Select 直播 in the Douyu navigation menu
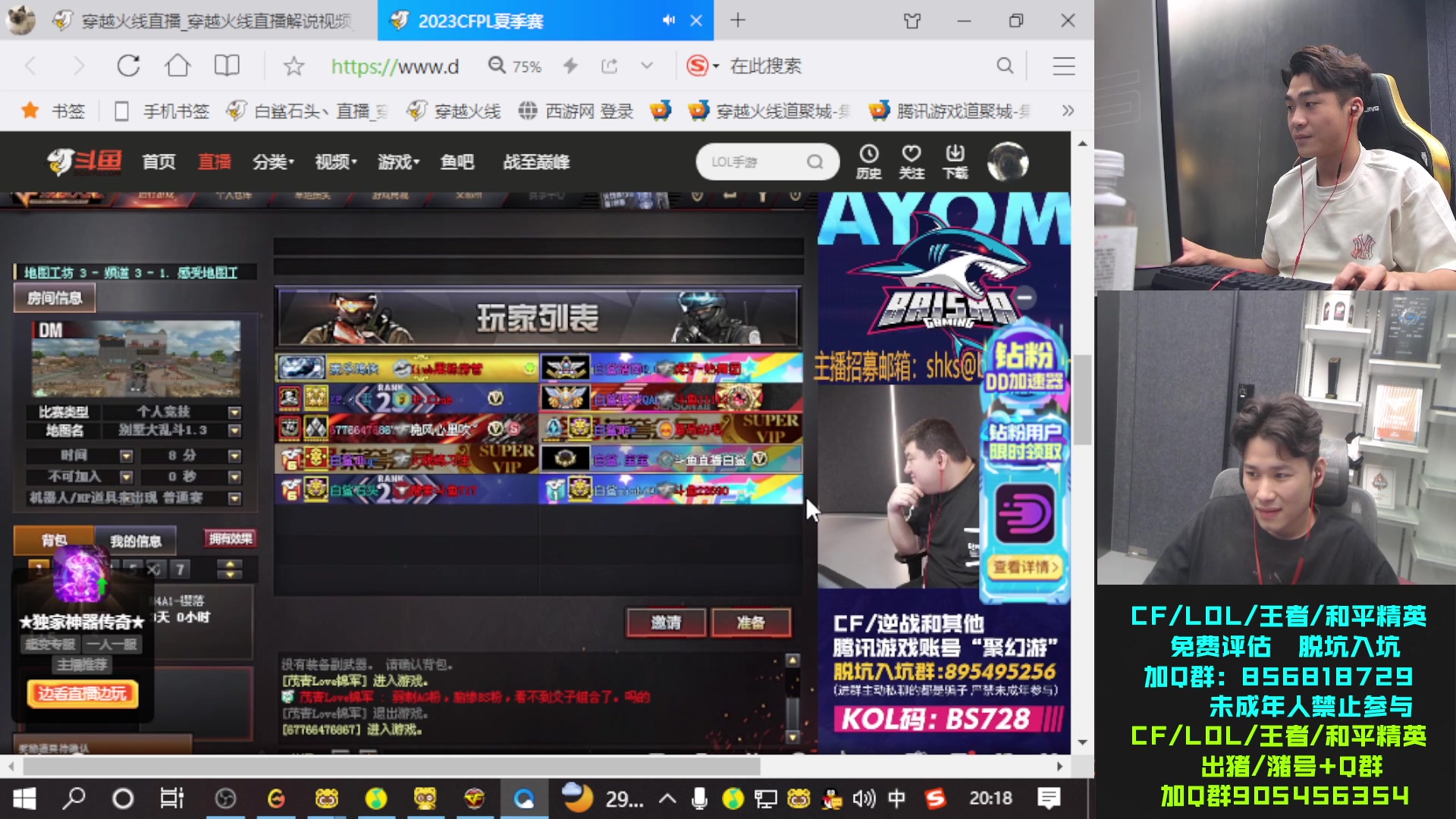Viewport: 1456px width, 819px height. 214,161
